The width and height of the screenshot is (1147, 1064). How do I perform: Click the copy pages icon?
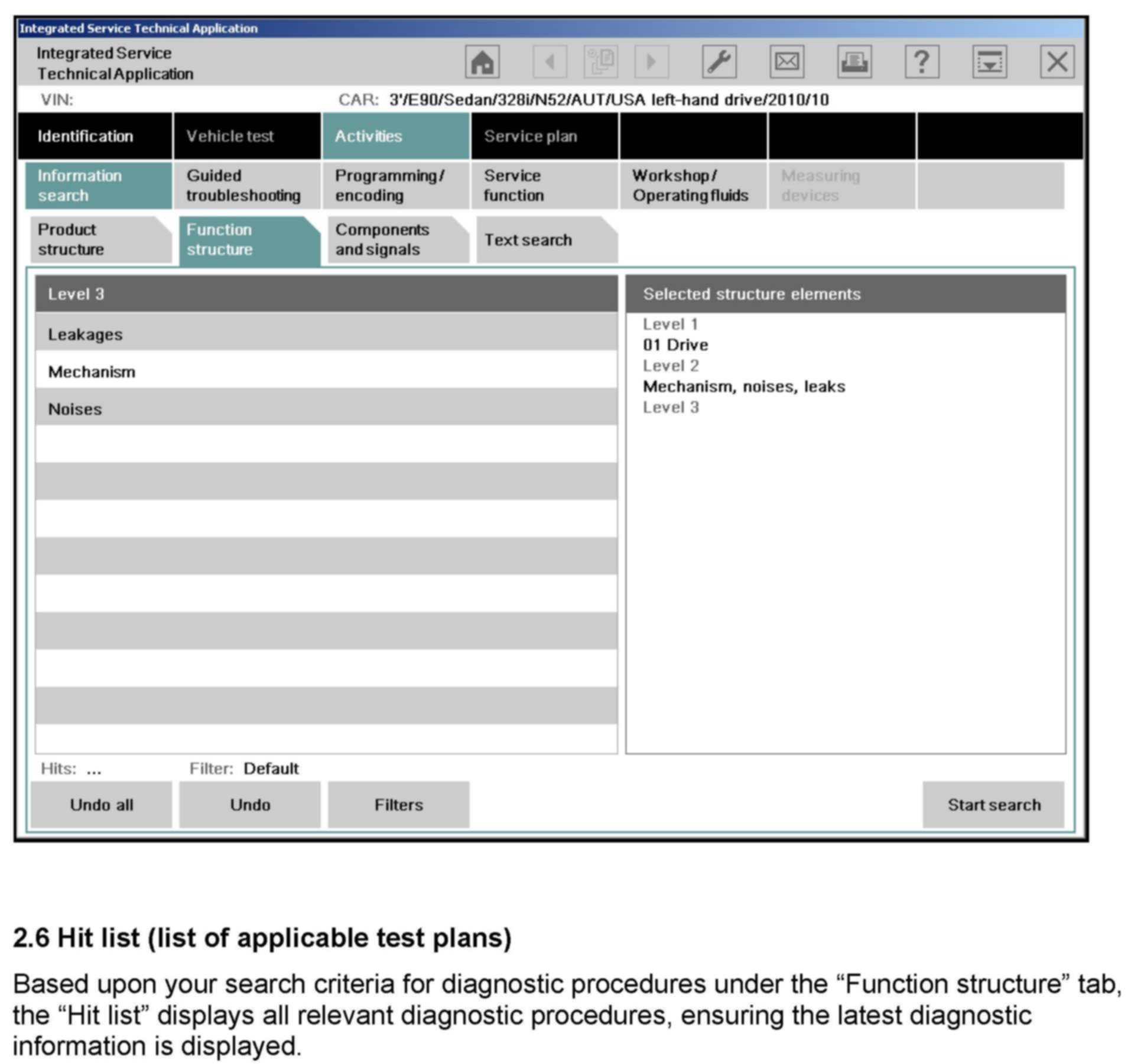tap(600, 61)
